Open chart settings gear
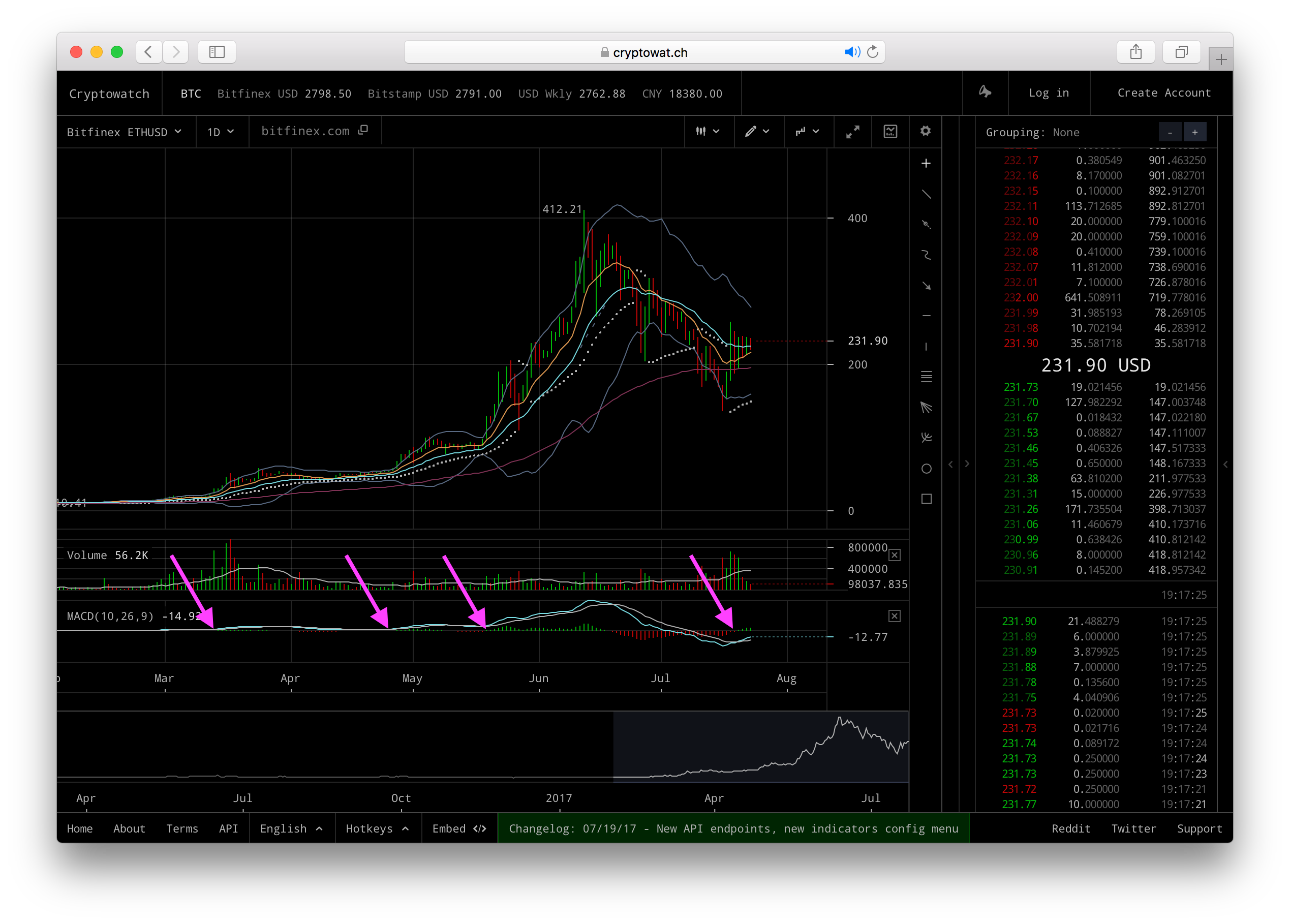 point(926,131)
